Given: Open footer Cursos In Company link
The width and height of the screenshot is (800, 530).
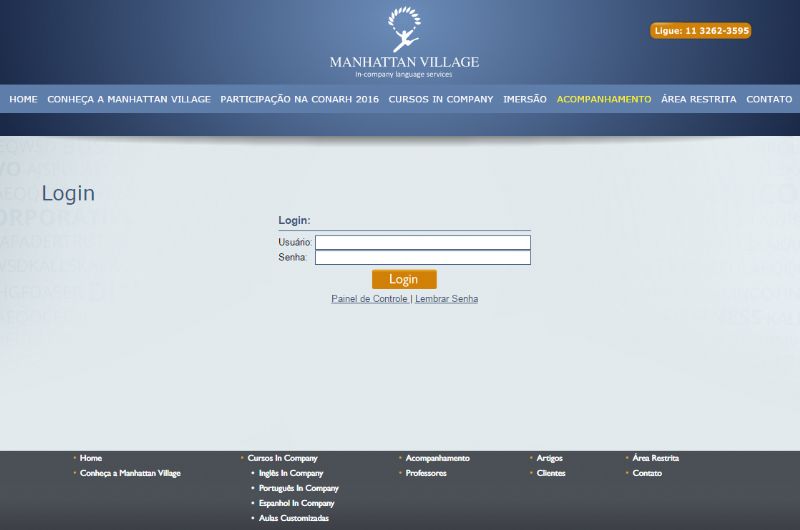Looking at the screenshot, I should tap(282, 458).
